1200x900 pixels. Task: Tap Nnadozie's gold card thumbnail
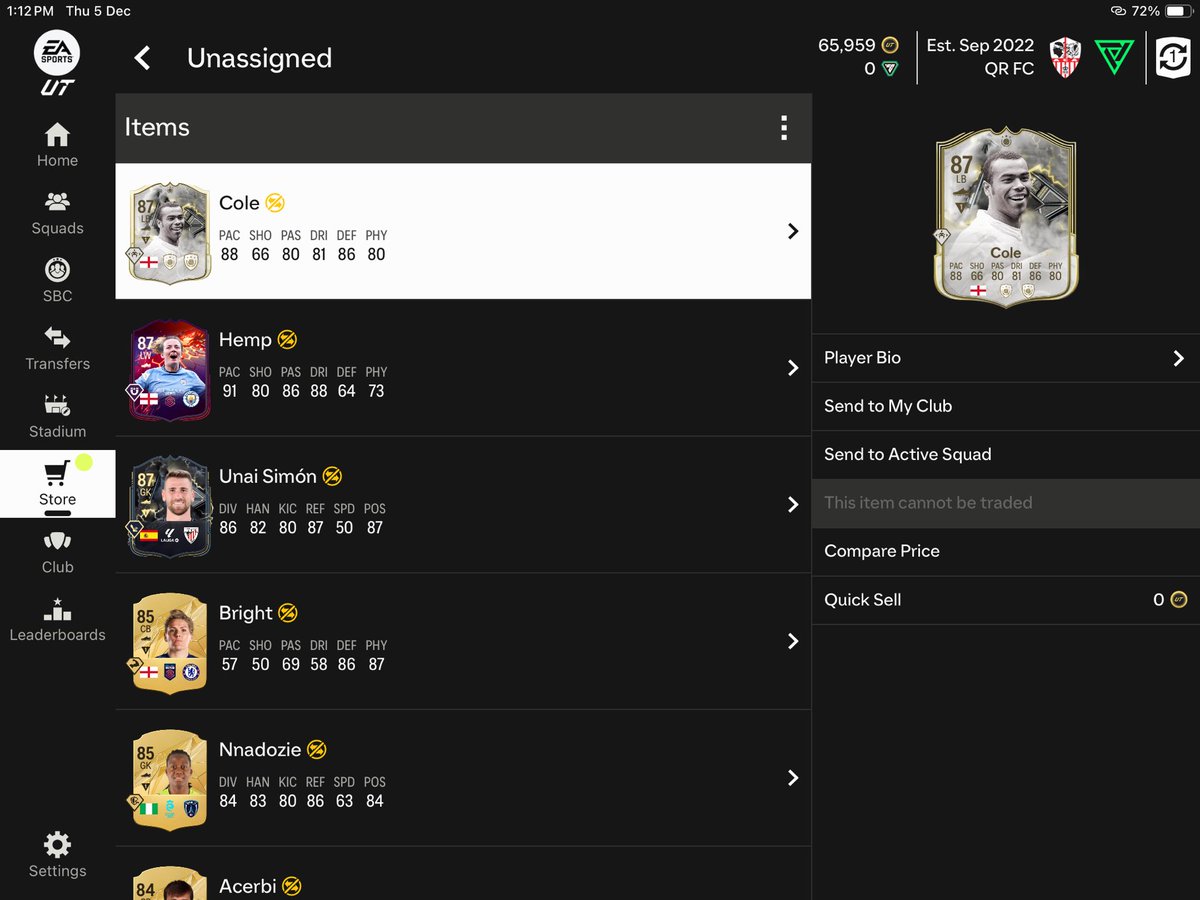pos(169,779)
